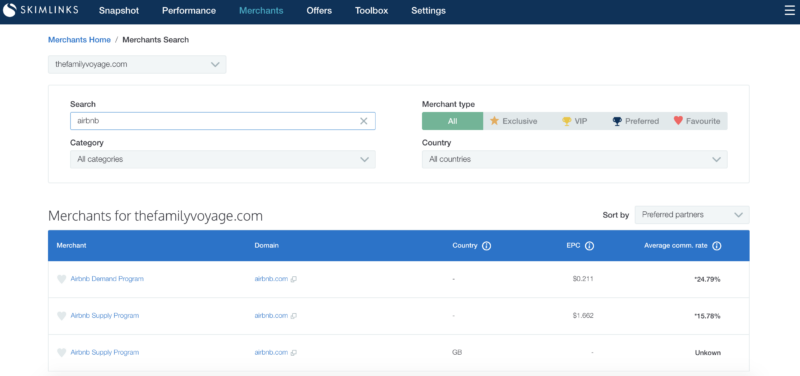Click the *24.79% commission value

click(707, 280)
